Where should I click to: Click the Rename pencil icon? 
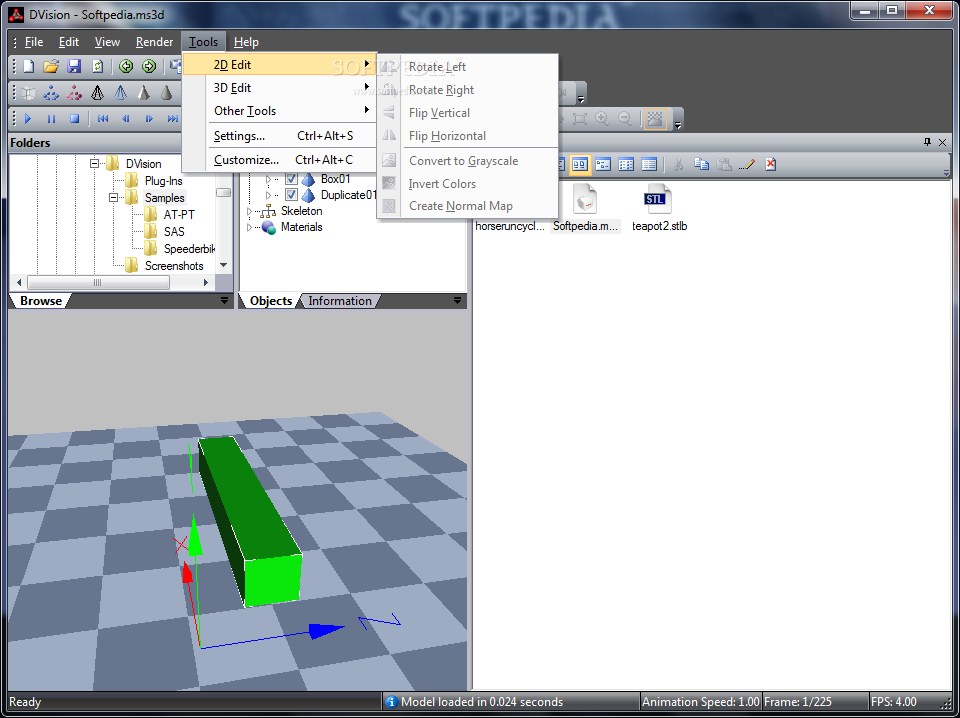[747, 164]
